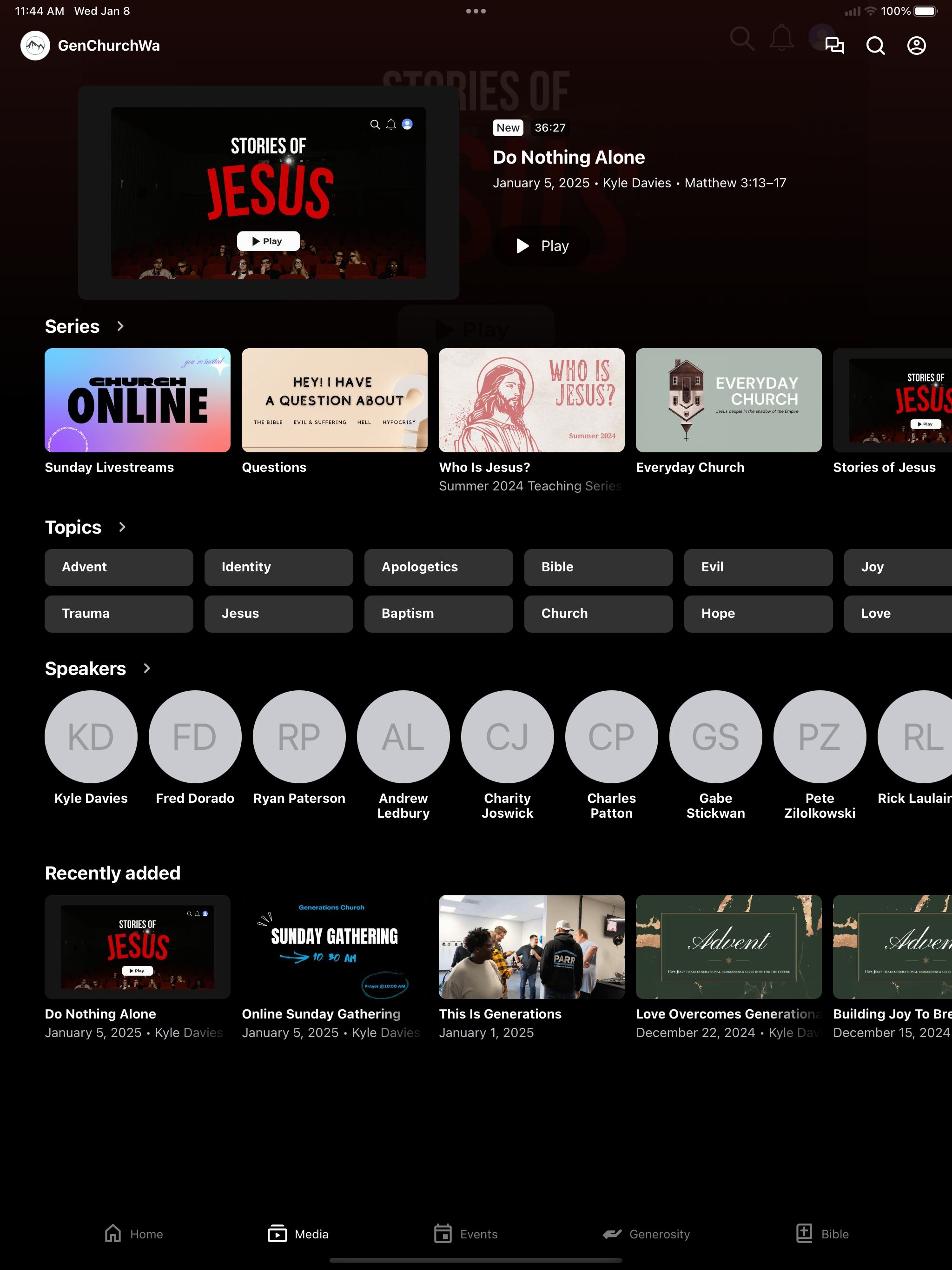Screen dimensions: 952x1270
Task: Tap the search magnifier icon
Action: 875,46
